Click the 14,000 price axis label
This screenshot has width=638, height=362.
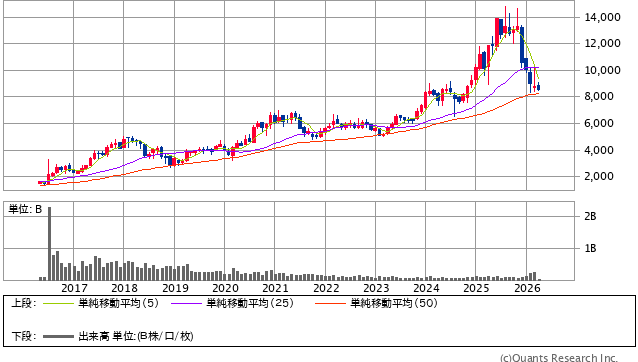pos(602,17)
